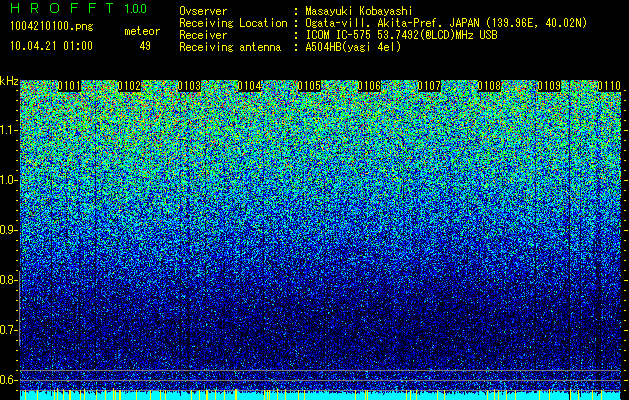The height and width of the screenshot is (400, 629).
Task: Click the 1.1 kHz axis tick label
Action: (8, 130)
